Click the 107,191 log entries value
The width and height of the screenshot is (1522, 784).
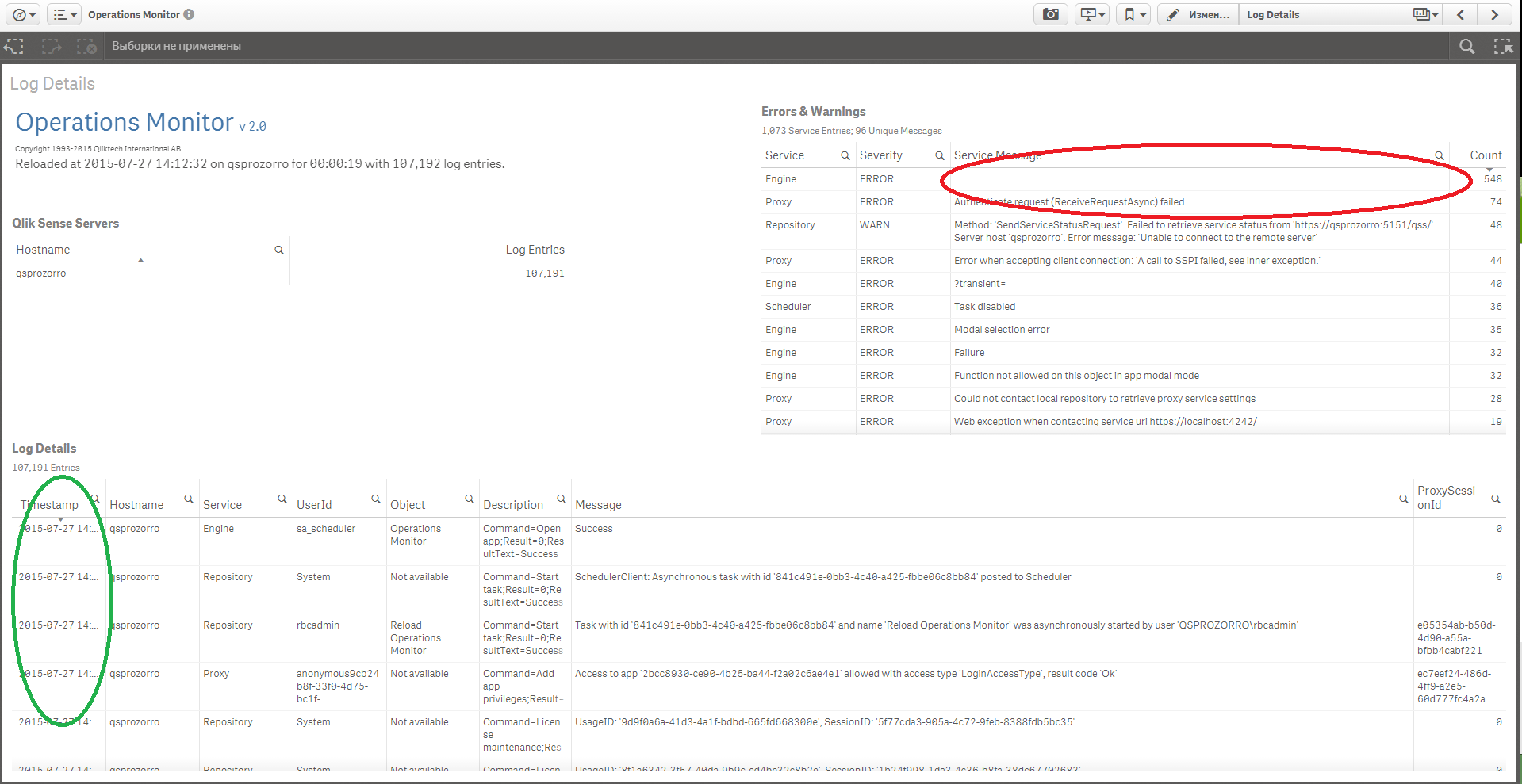click(x=545, y=273)
